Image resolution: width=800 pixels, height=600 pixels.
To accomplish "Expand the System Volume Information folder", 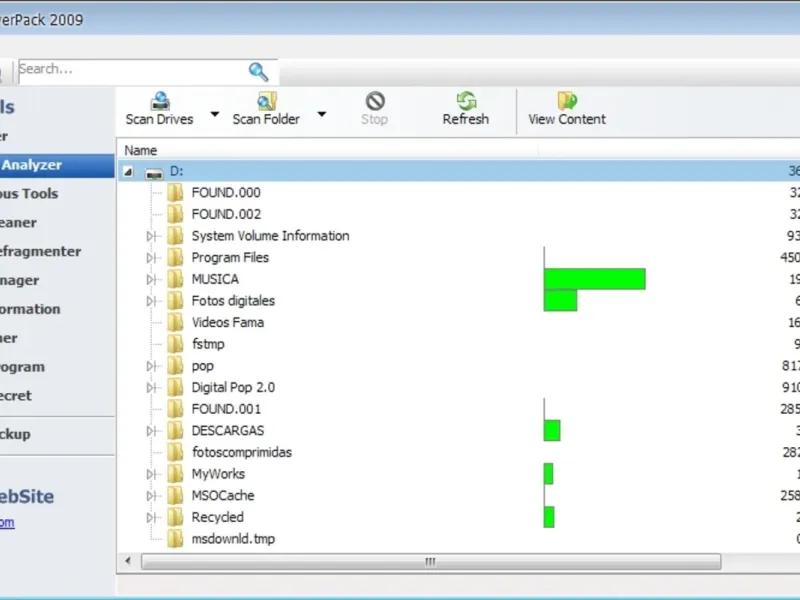I will (x=151, y=236).
